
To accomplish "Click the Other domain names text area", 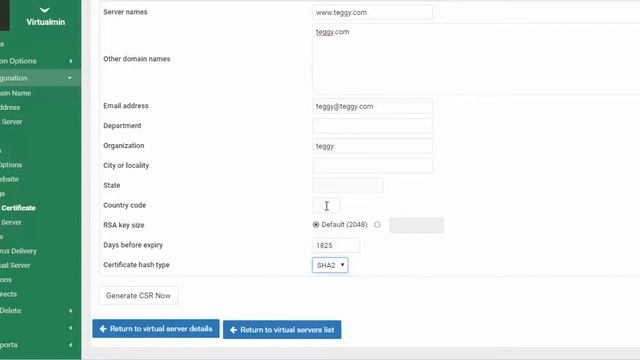I will pyautogui.click(x=476, y=59).
